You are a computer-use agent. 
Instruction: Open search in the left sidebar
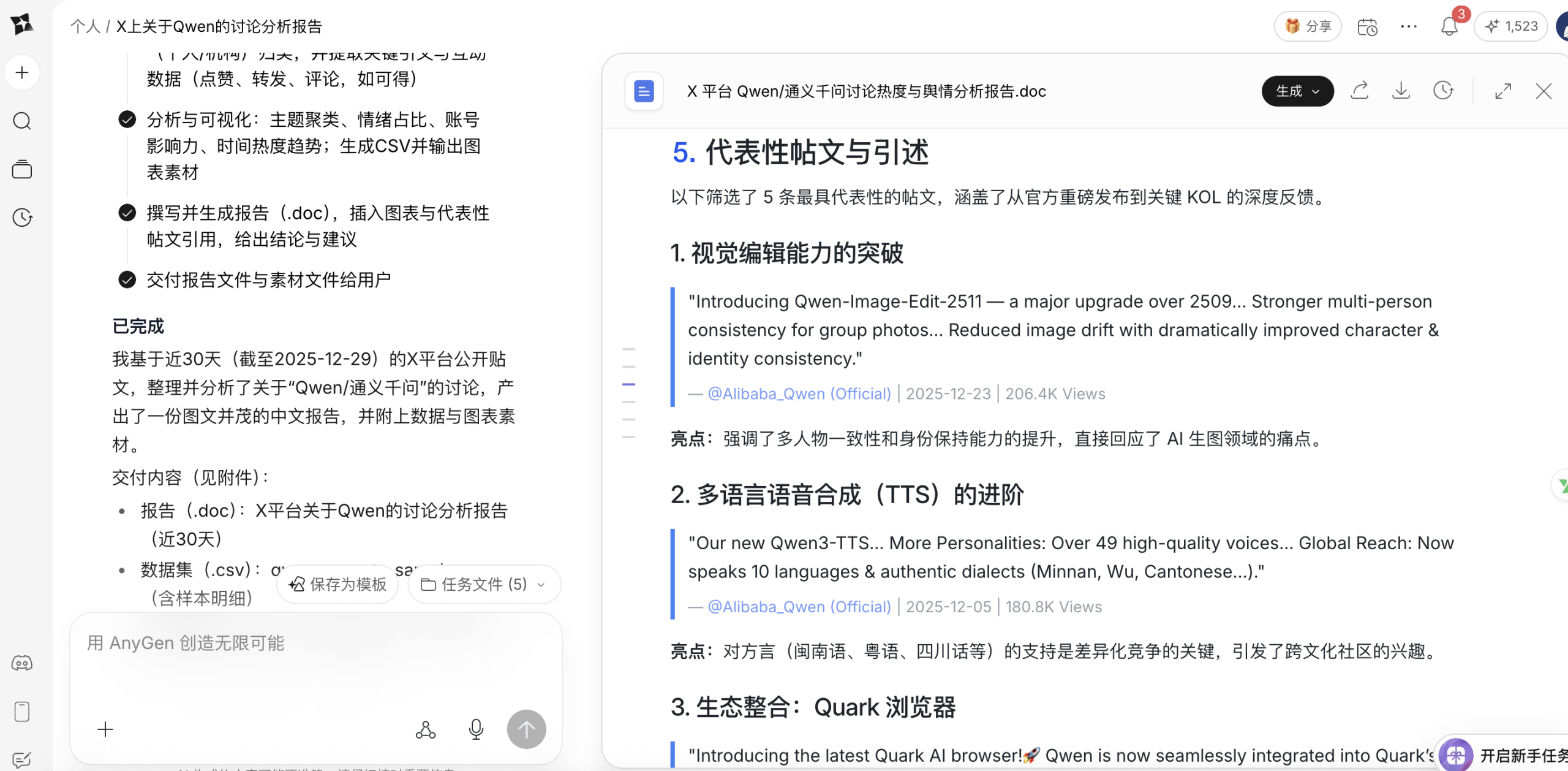click(22, 121)
